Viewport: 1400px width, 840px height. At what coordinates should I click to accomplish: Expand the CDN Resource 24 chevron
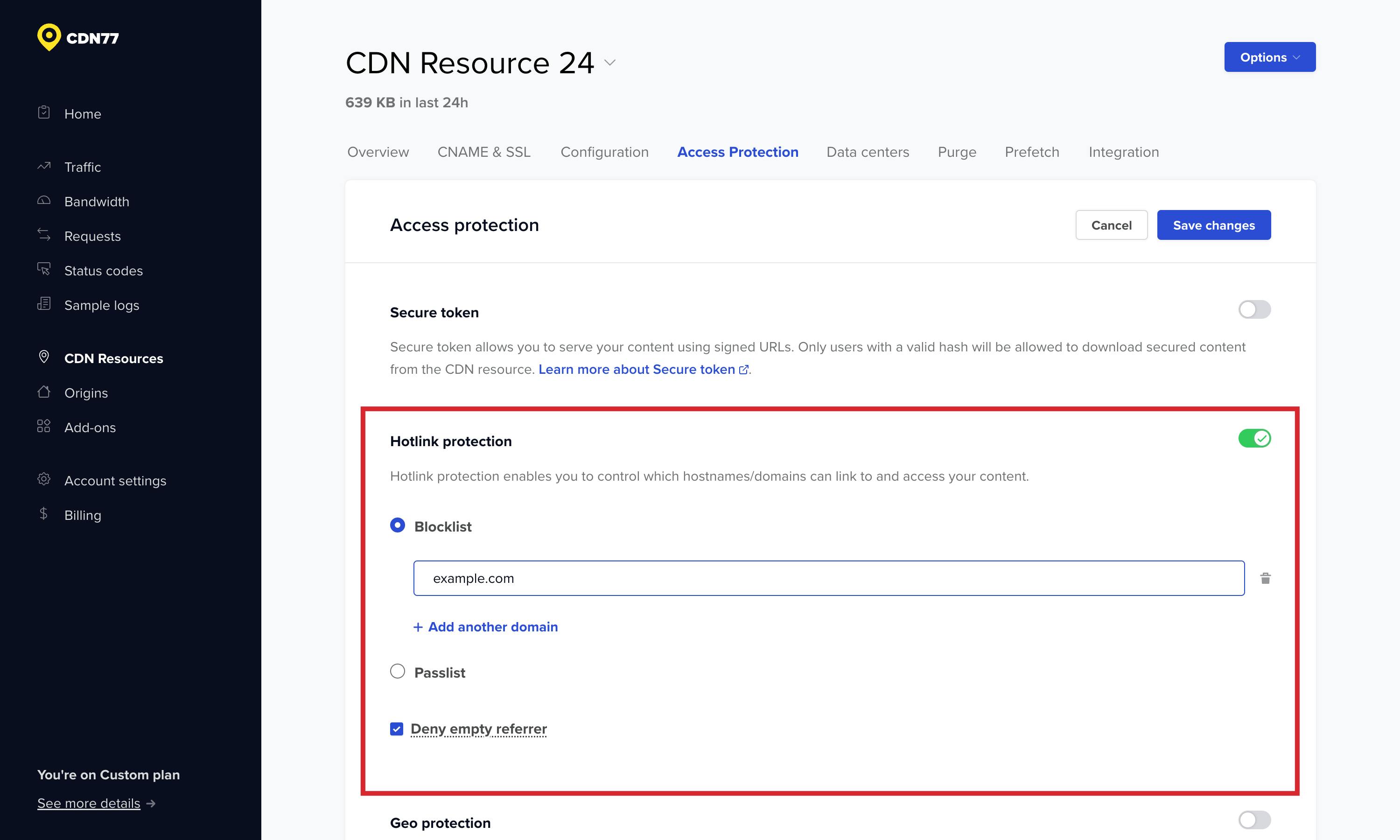609,63
